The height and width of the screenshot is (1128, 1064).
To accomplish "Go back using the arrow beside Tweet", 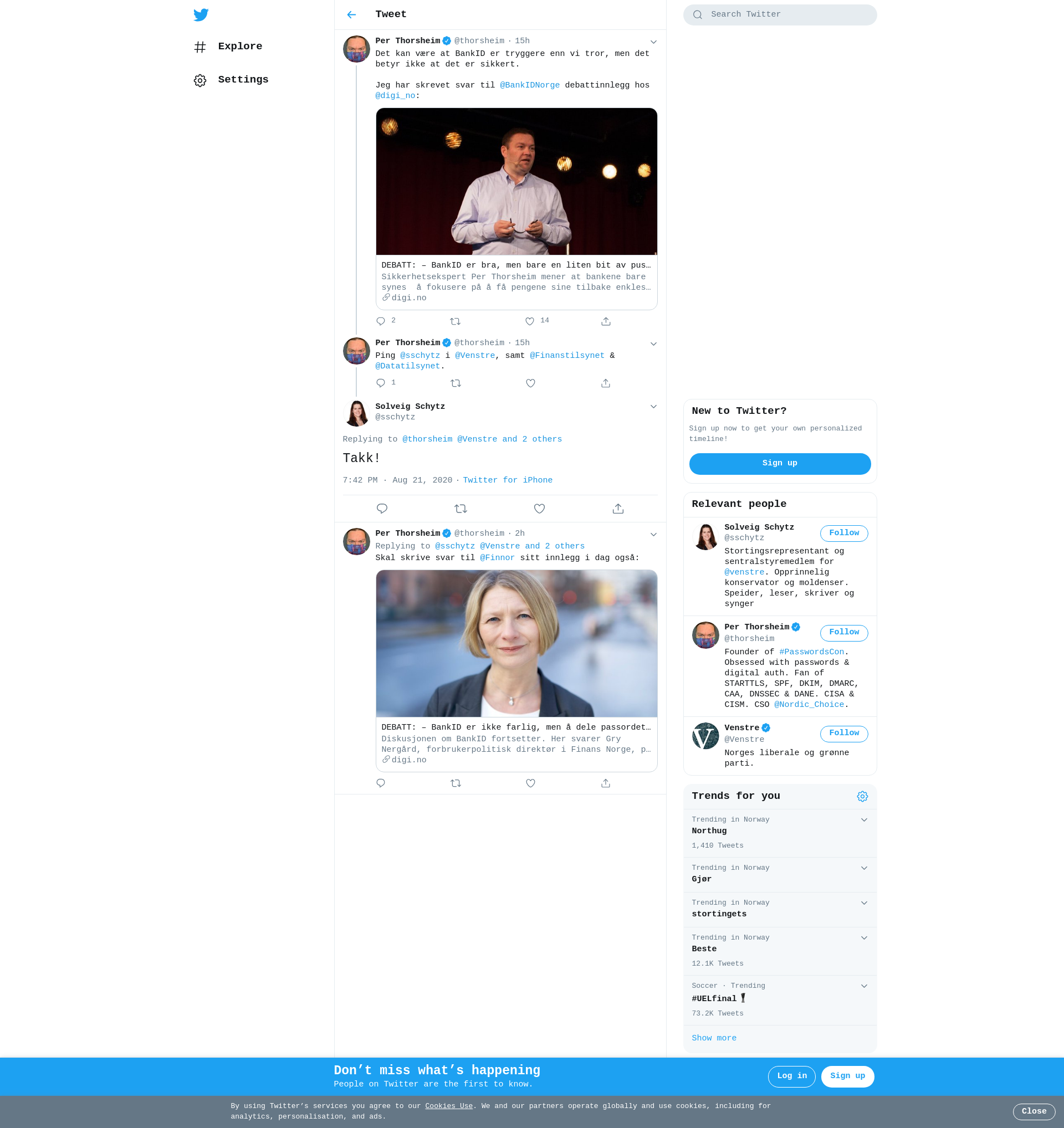I will [x=351, y=15].
